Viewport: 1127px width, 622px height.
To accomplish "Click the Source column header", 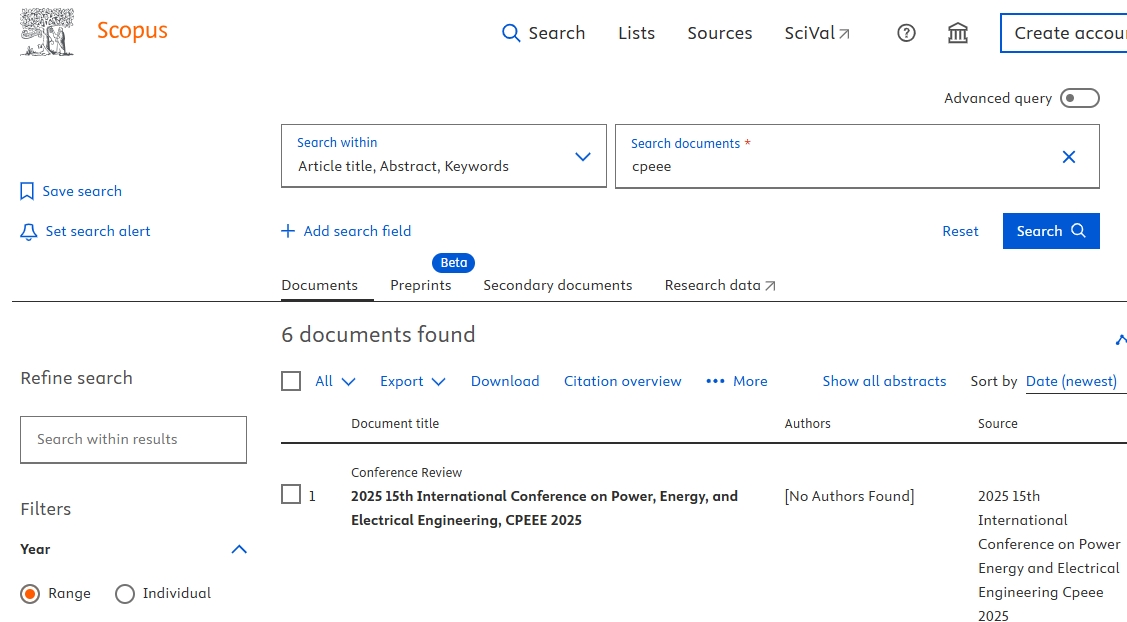I will coord(998,424).
